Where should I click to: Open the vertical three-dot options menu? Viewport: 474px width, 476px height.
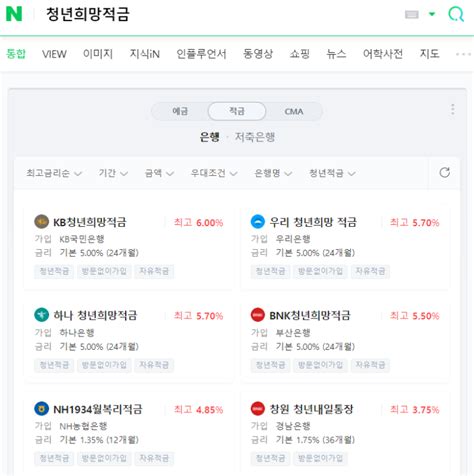(x=452, y=109)
